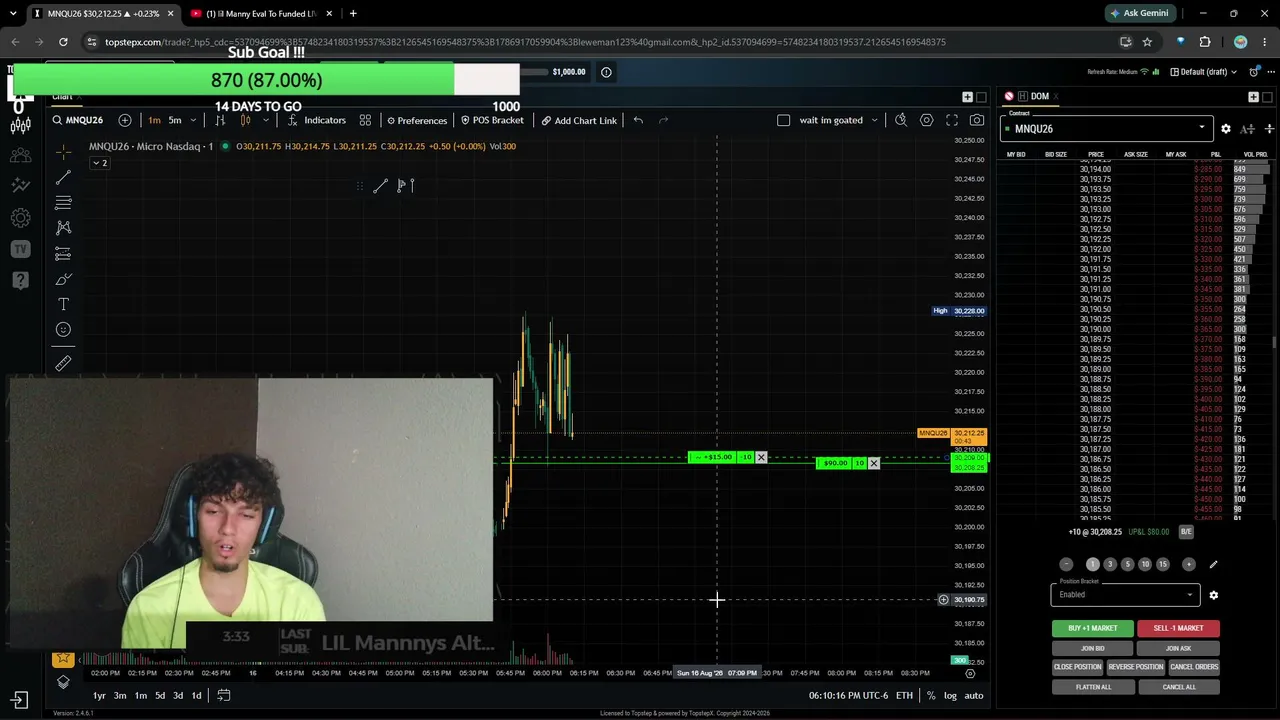The height and width of the screenshot is (720, 1280).
Task: Select the 1m timeframe
Action: tap(154, 120)
